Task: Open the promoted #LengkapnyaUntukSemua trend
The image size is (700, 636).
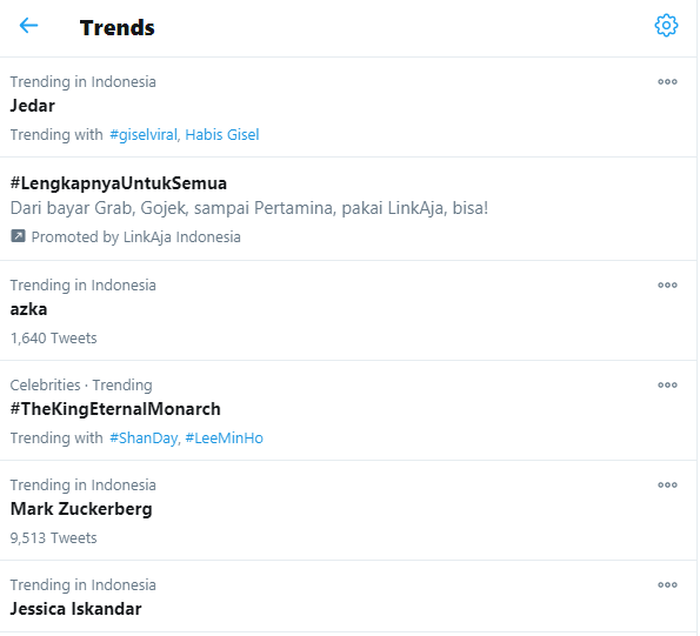Action: pyautogui.click(x=119, y=183)
